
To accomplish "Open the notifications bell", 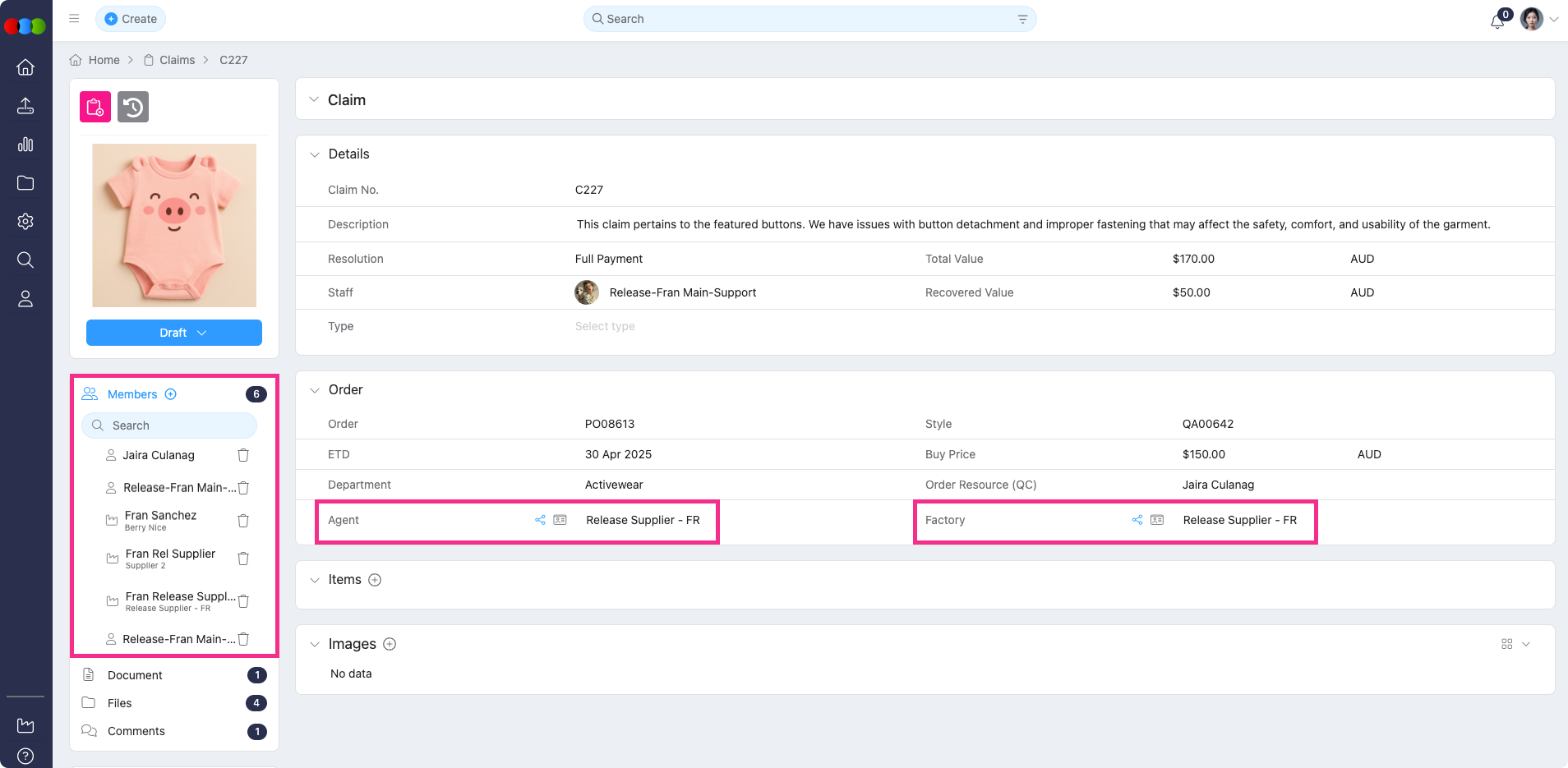I will tap(1497, 21).
